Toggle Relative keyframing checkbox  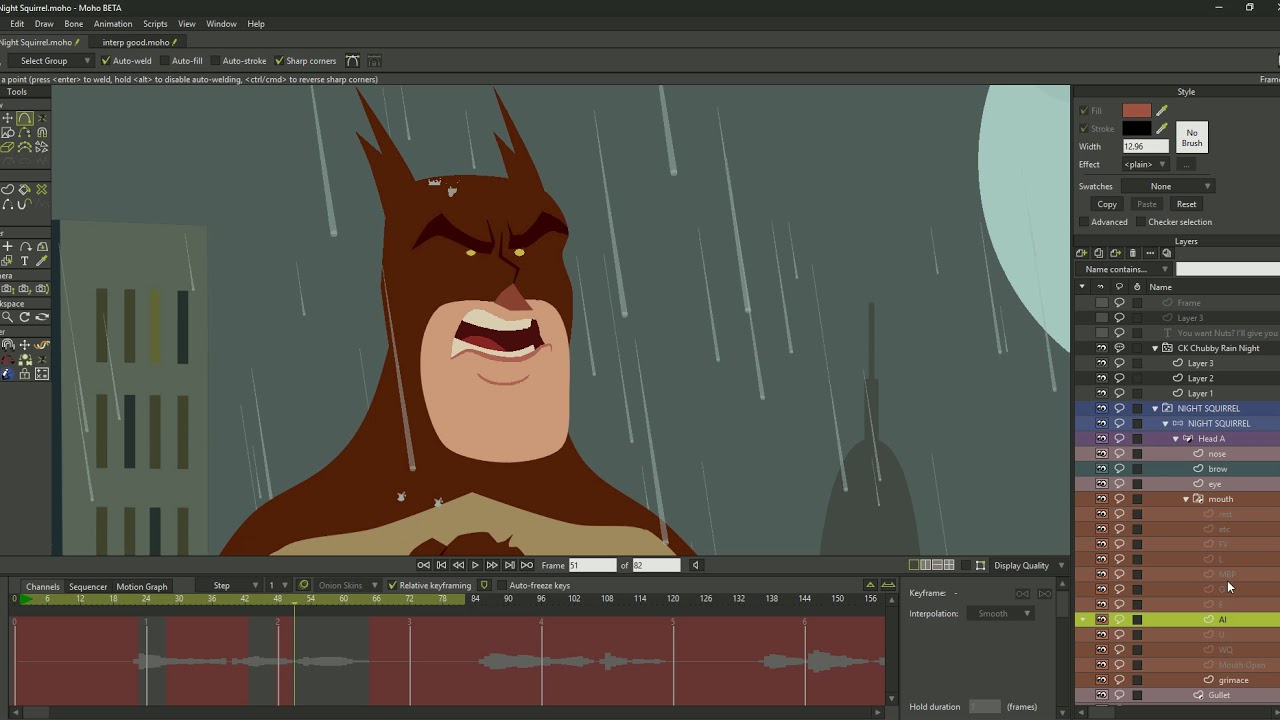pos(392,585)
